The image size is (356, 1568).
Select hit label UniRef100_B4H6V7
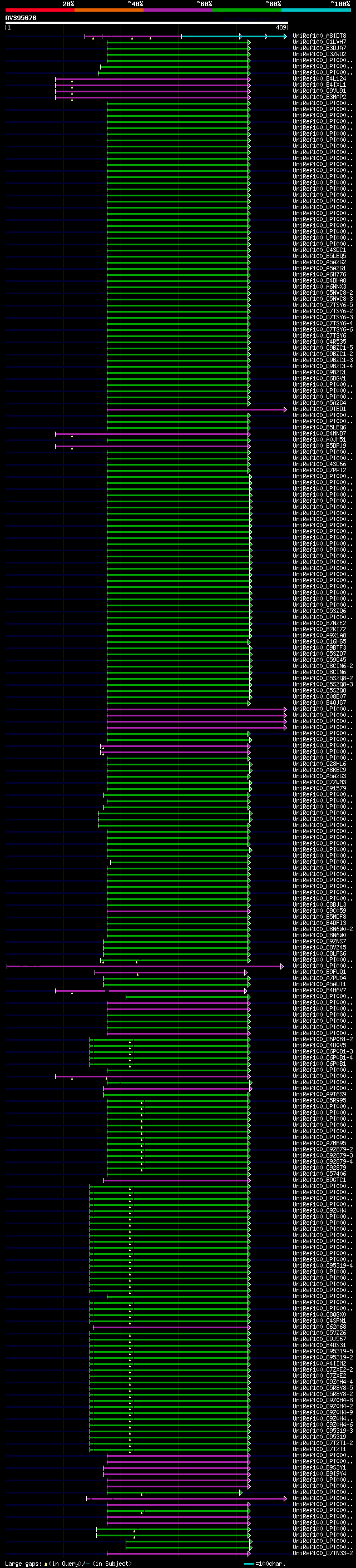(x=319, y=990)
